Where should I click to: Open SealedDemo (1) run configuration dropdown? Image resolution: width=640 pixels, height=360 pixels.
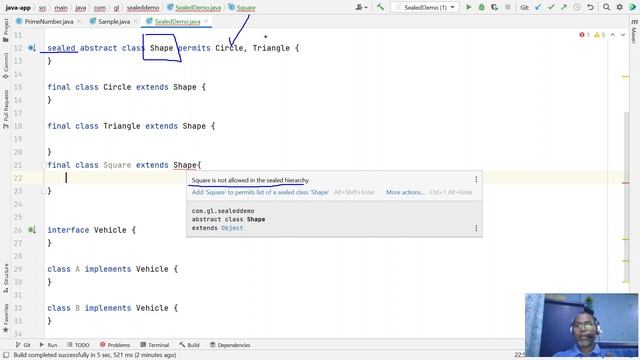[x=425, y=7]
